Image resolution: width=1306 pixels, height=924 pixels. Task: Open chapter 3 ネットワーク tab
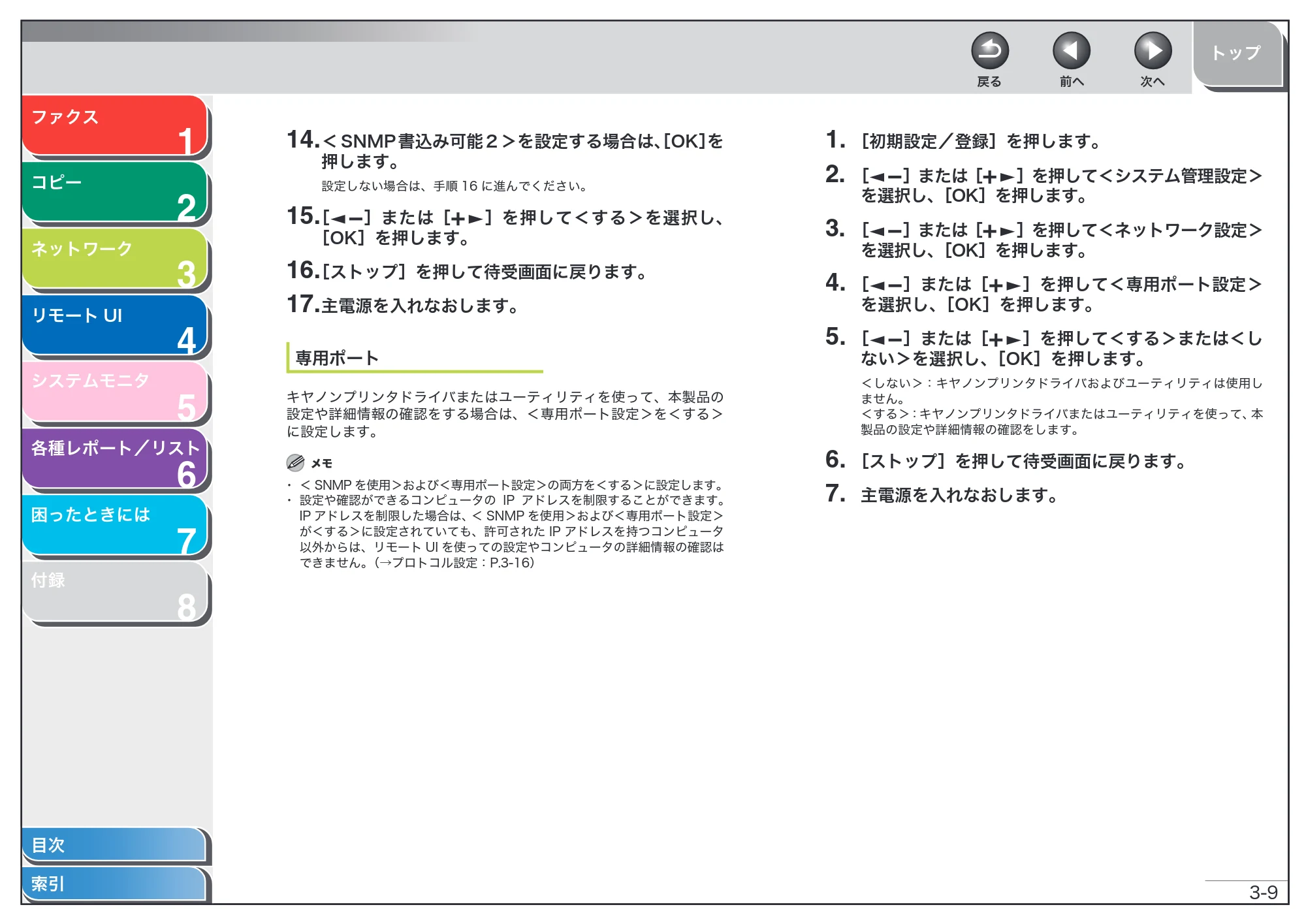115,259
